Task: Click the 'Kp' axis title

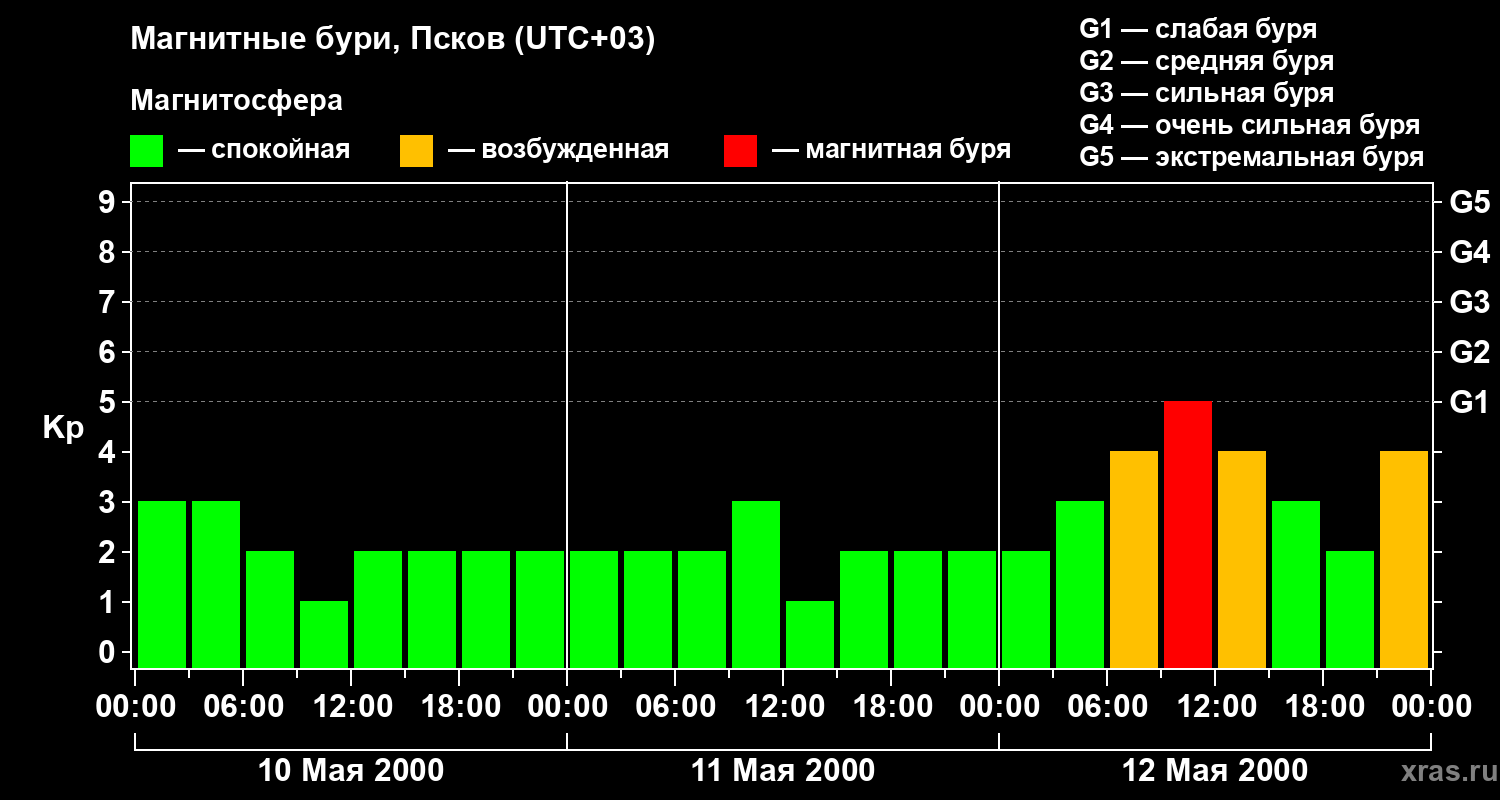Action: coord(63,428)
